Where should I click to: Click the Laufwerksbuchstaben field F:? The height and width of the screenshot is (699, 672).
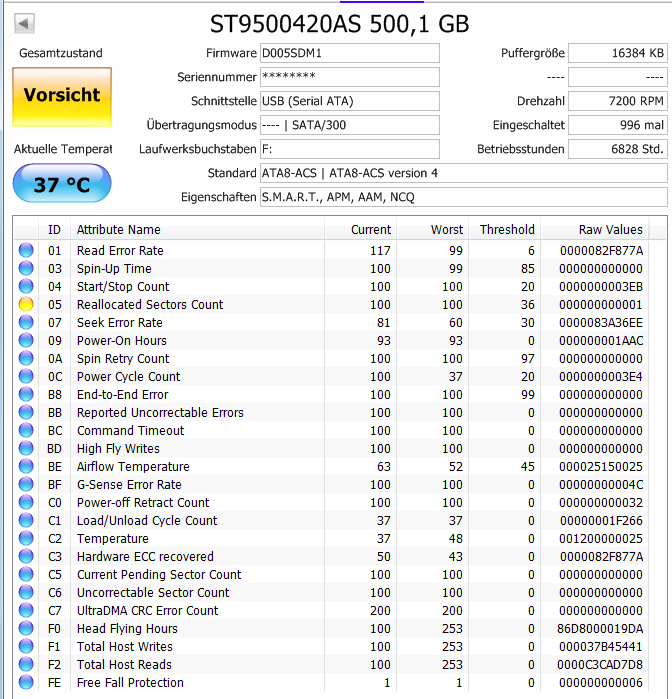pyautogui.click(x=350, y=149)
